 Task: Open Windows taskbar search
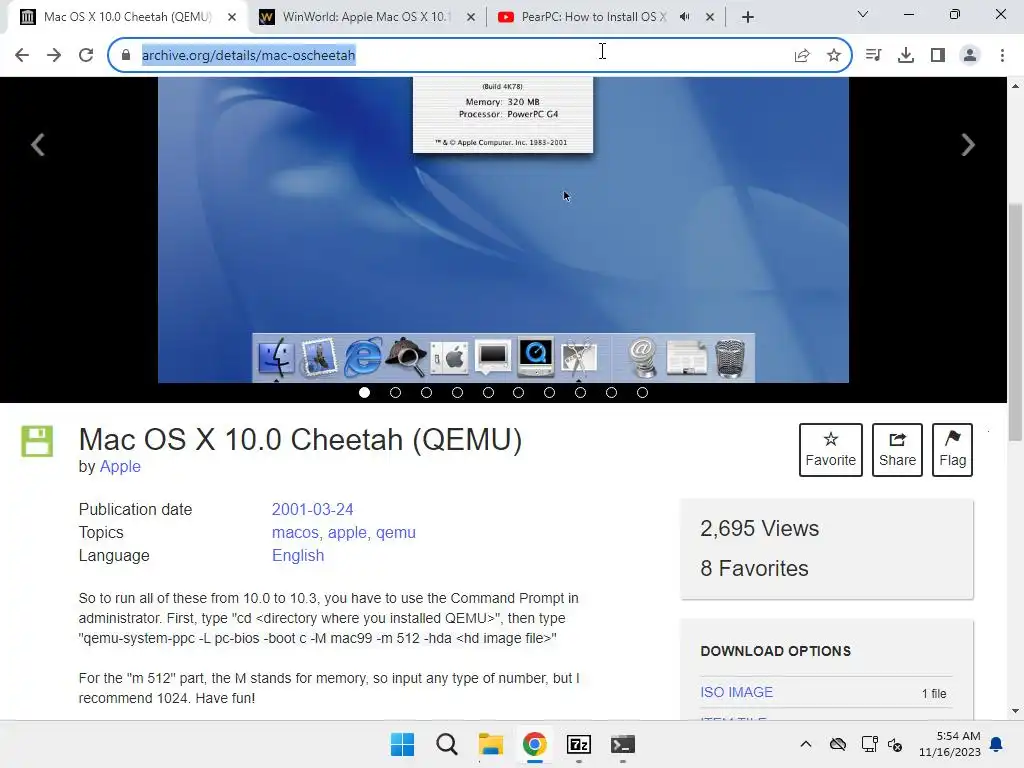[447, 744]
